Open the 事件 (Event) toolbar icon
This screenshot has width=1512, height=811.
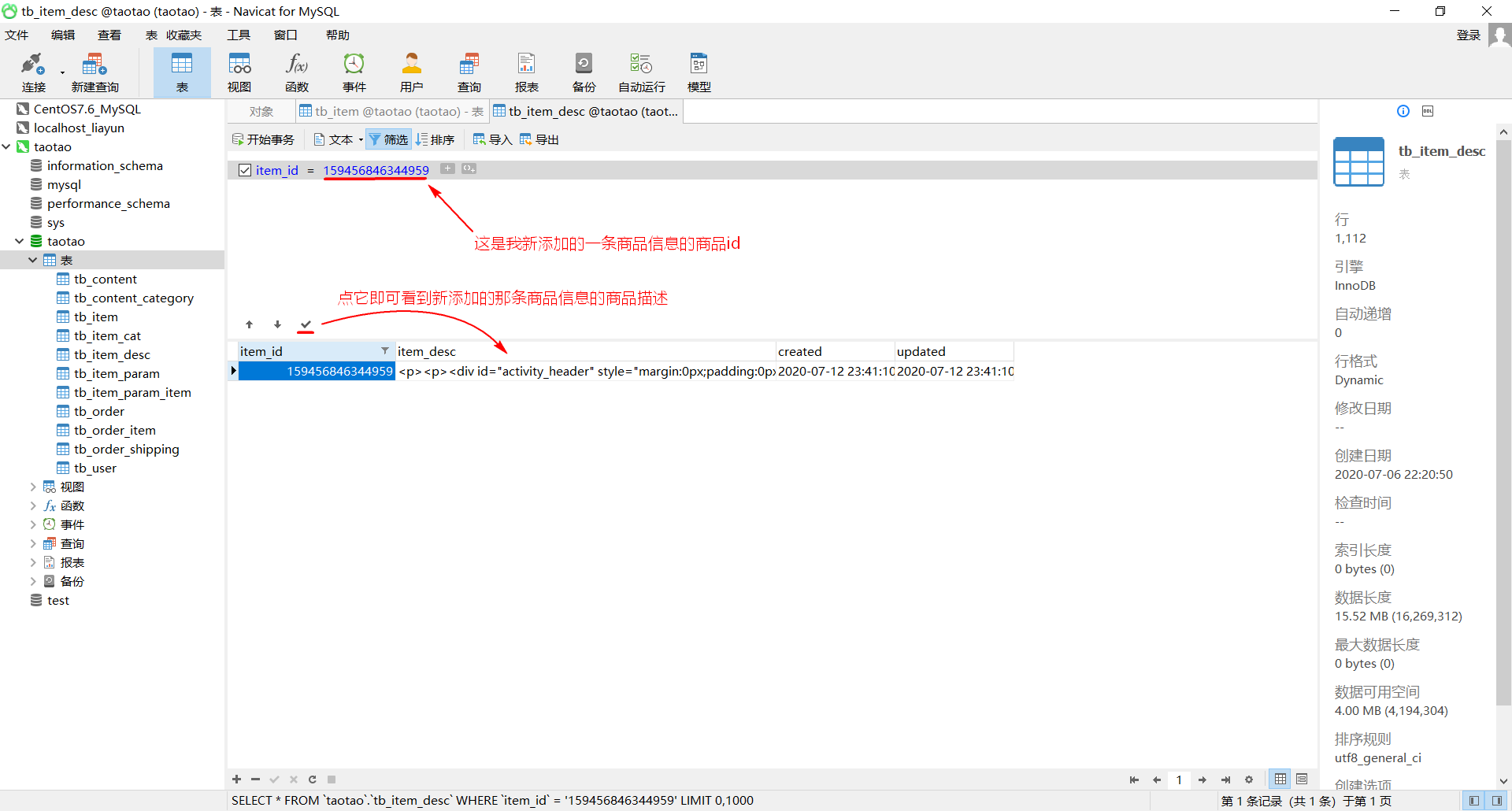coord(354,72)
